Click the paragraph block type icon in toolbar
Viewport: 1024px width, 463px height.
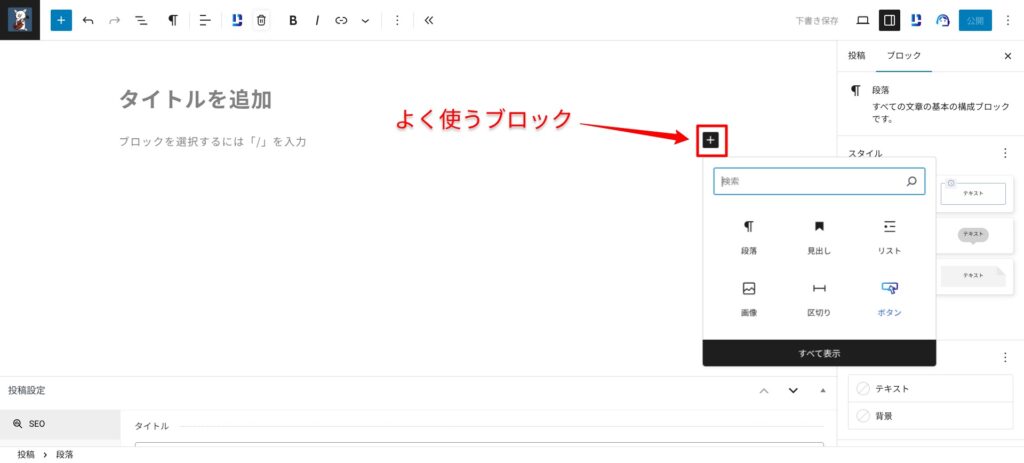(x=173, y=20)
